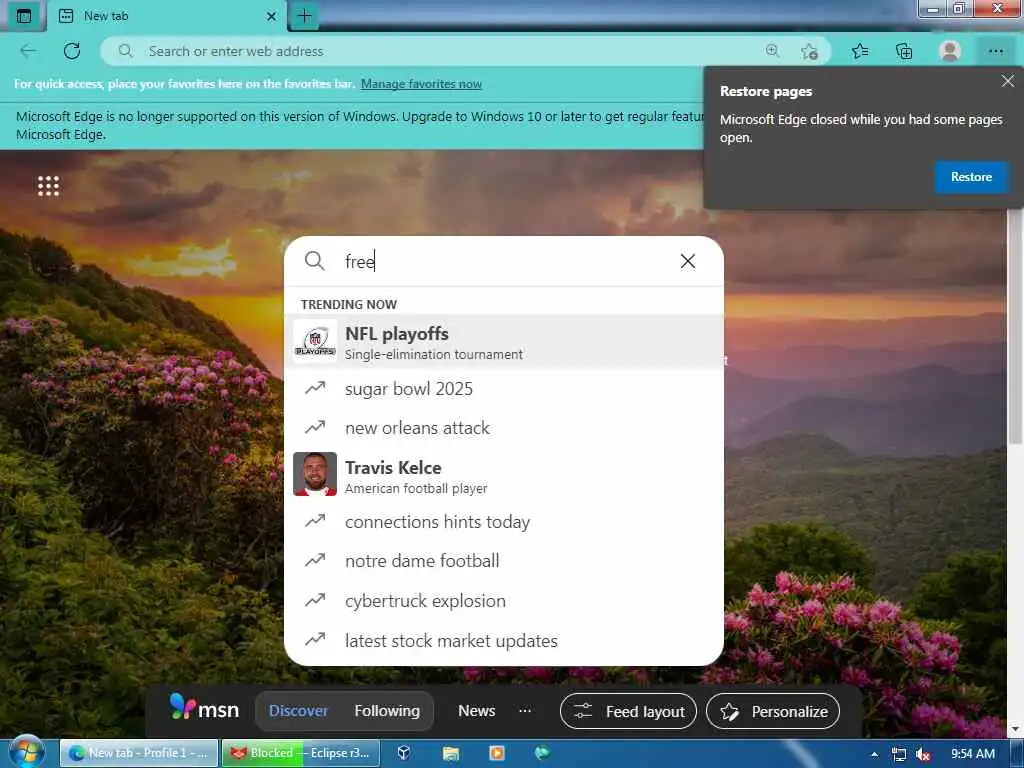This screenshot has height=768, width=1024.
Task: Open the File Explorer taskbar icon
Action: [x=451, y=753]
